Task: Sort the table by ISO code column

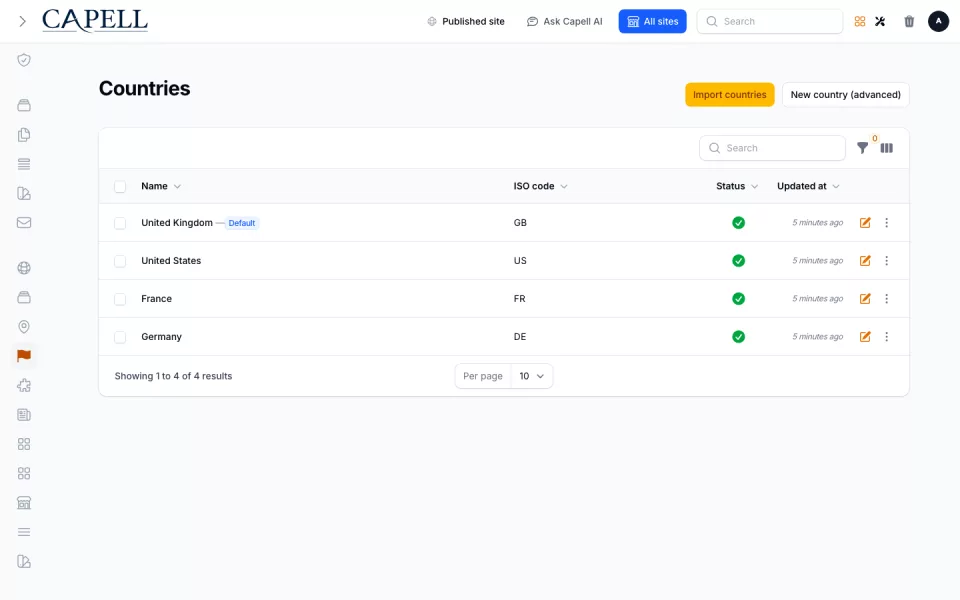Action: pyautogui.click(x=541, y=186)
